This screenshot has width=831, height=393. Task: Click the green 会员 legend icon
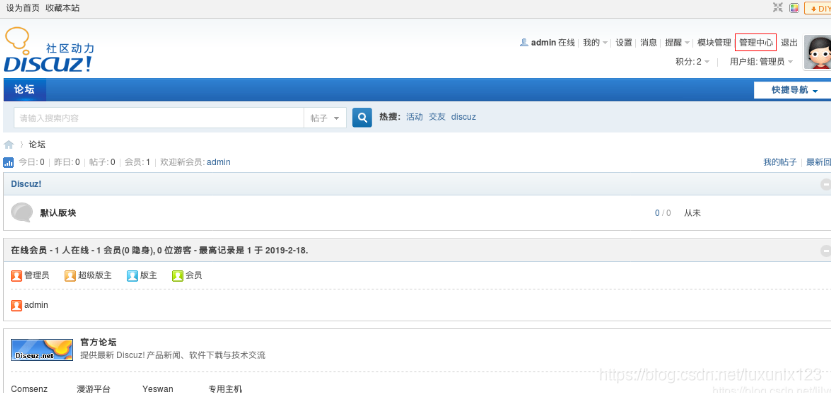point(177,275)
